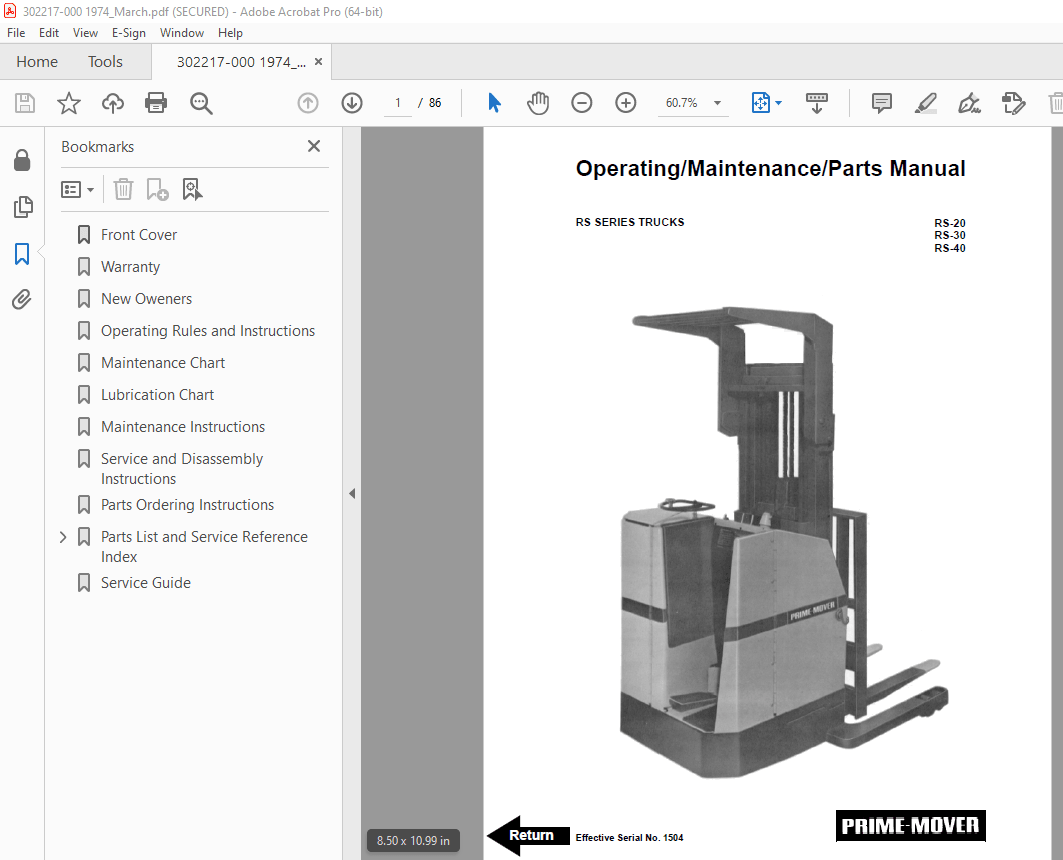Image resolution: width=1063 pixels, height=860 pixels.
Task: Toggle the page thumbnails panel icon
Action: coord(22,207)
